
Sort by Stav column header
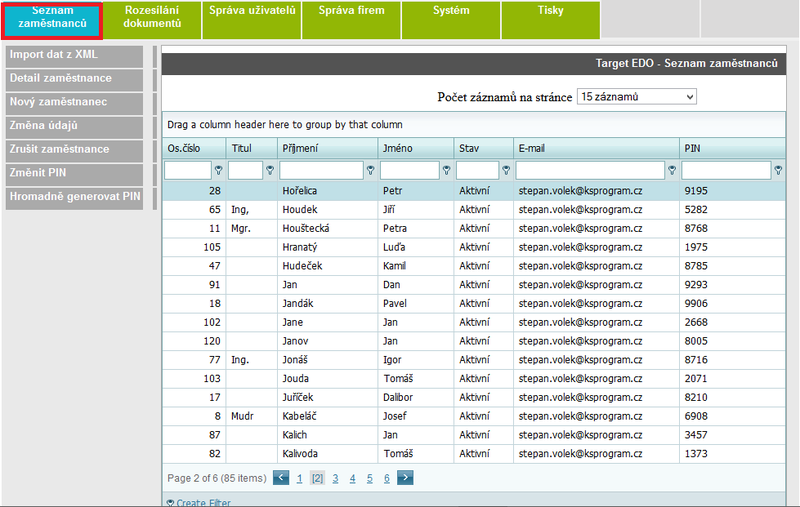484,148
